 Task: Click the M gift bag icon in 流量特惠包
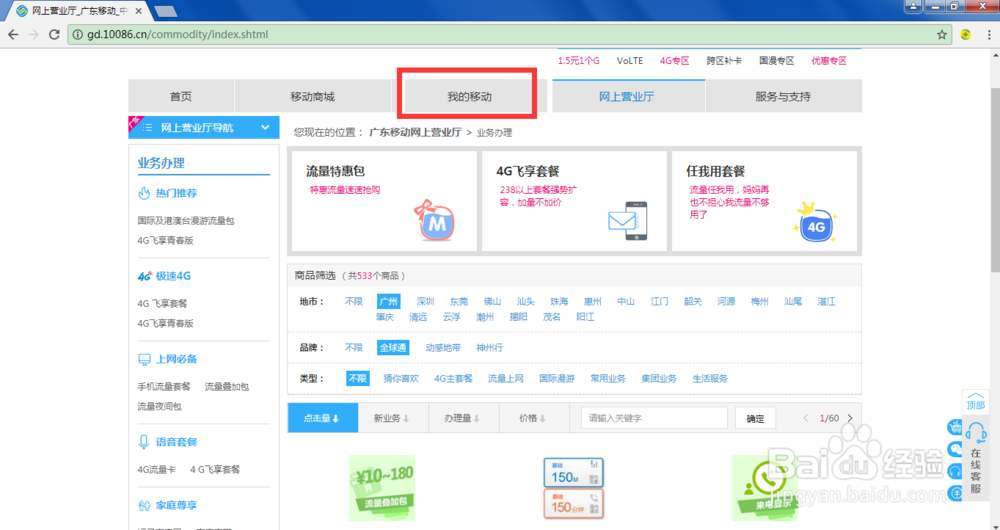(434, 220)
